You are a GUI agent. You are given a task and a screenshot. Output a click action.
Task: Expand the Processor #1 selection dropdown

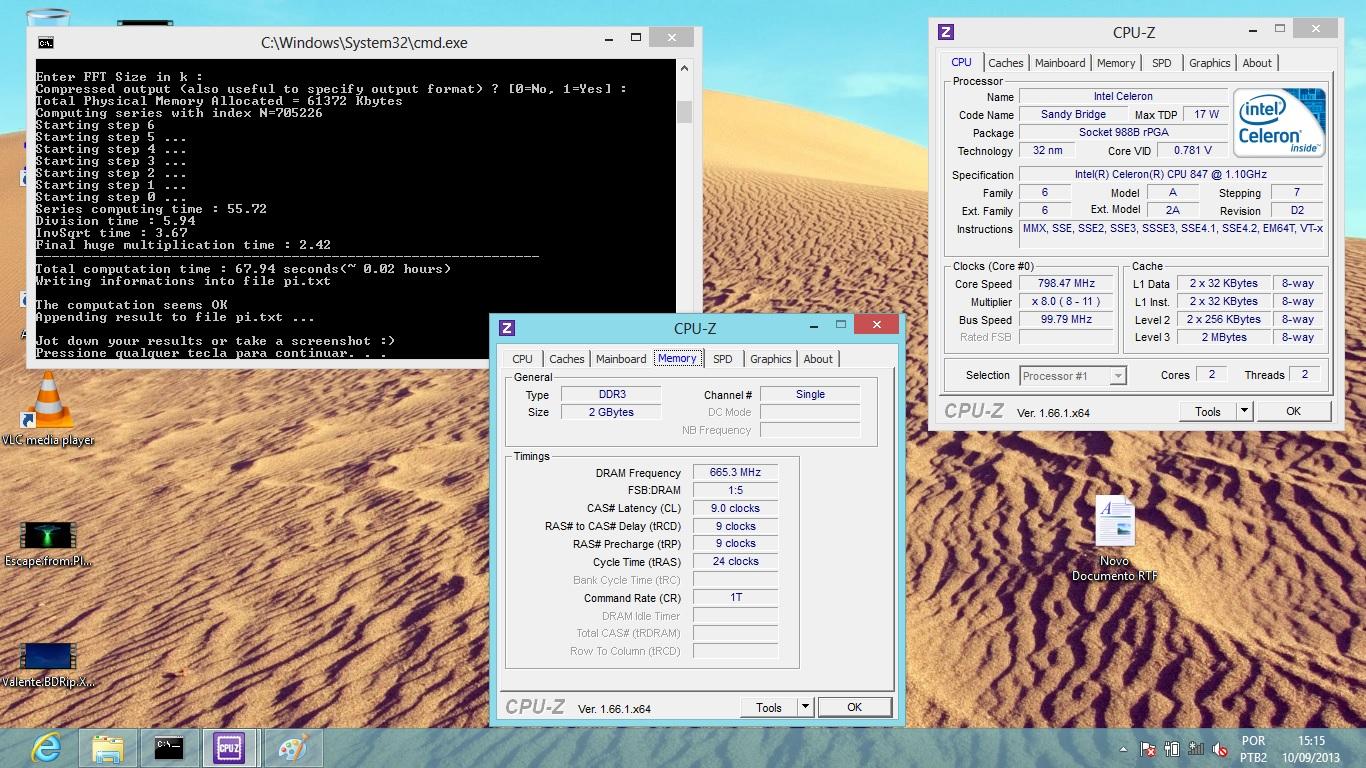pyautogui.click(x=1118, y=376)
